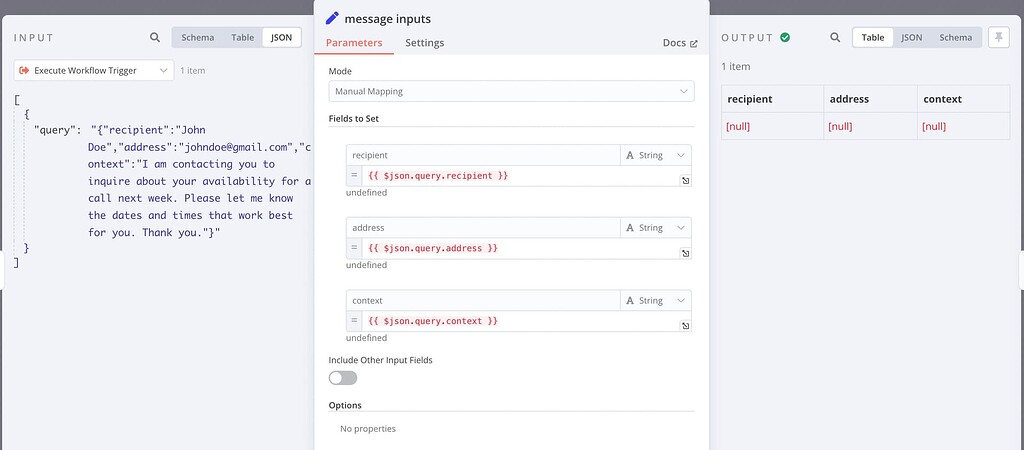Click the pencil icon beside message inputs
This screenshot has height=450, width=1024.
332,18
